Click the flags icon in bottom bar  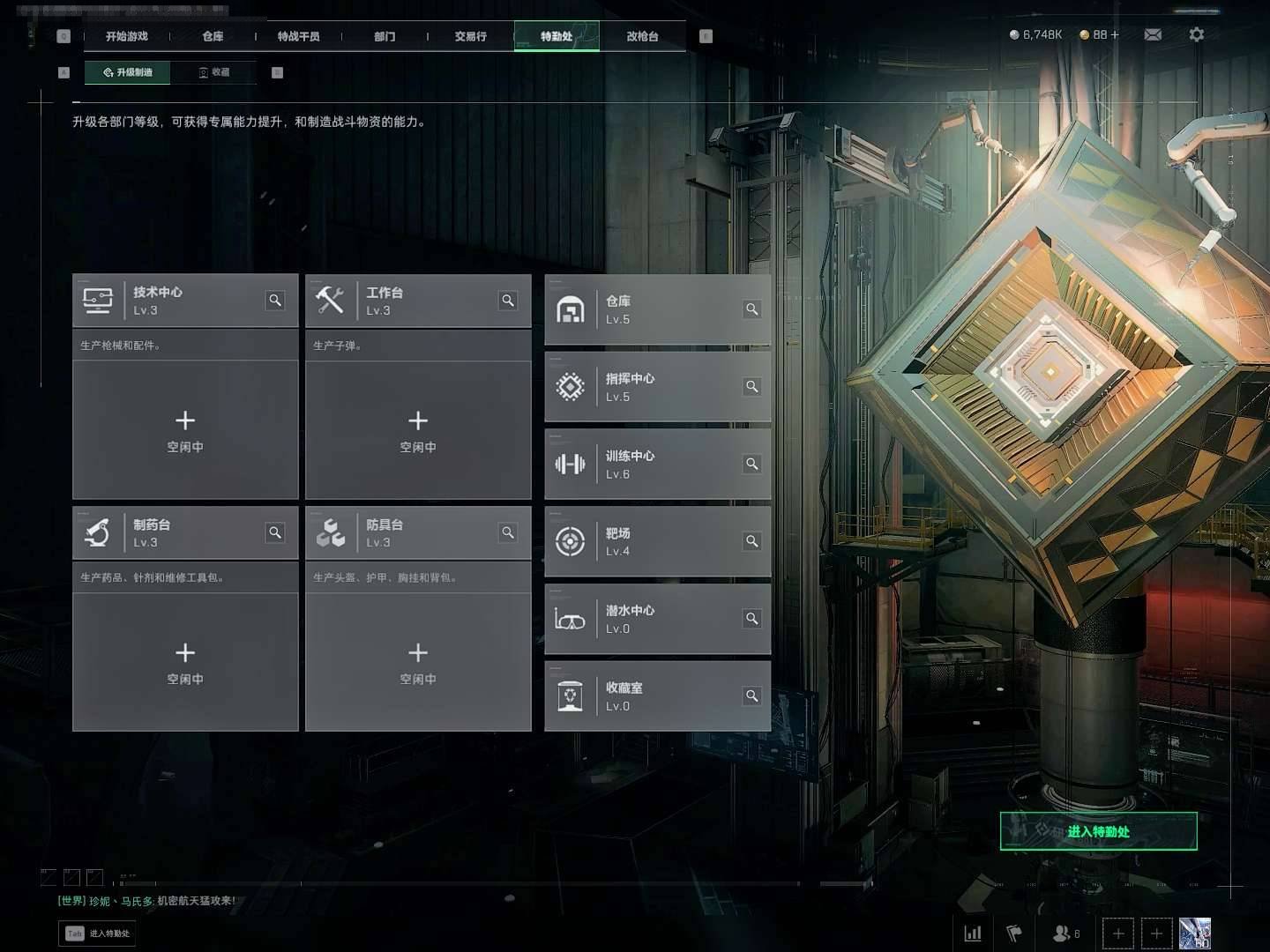click(x=1014, y=933)
